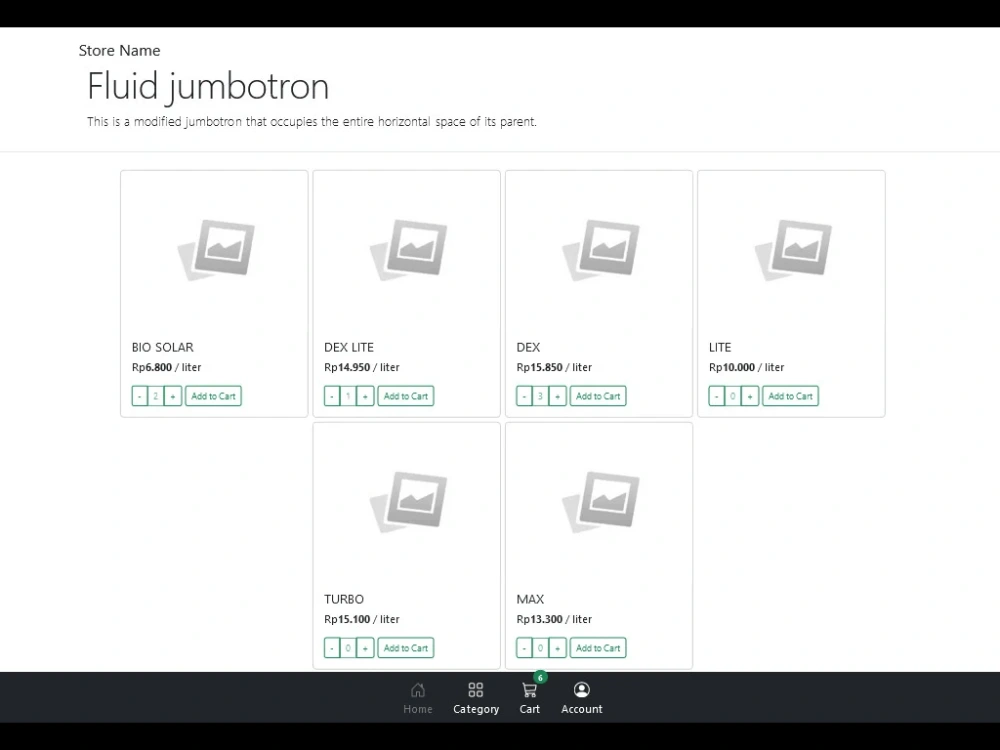This screenshot has height=750, width=1000.
Task: Open the Rp10.000 LITE product image
Action: pos(793,250)
